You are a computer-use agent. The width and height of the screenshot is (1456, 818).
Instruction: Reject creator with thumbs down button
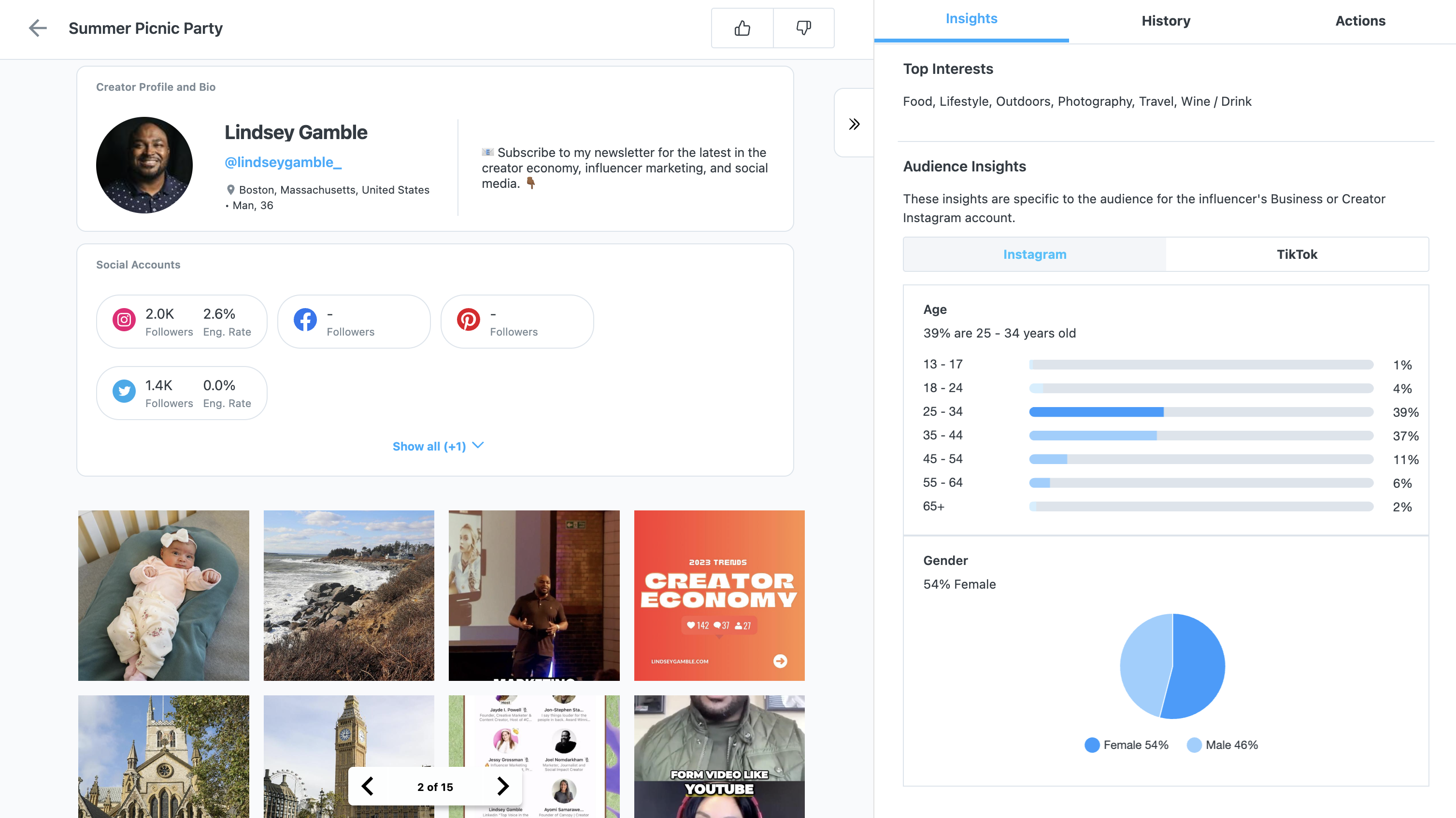(x=803, y=28)
